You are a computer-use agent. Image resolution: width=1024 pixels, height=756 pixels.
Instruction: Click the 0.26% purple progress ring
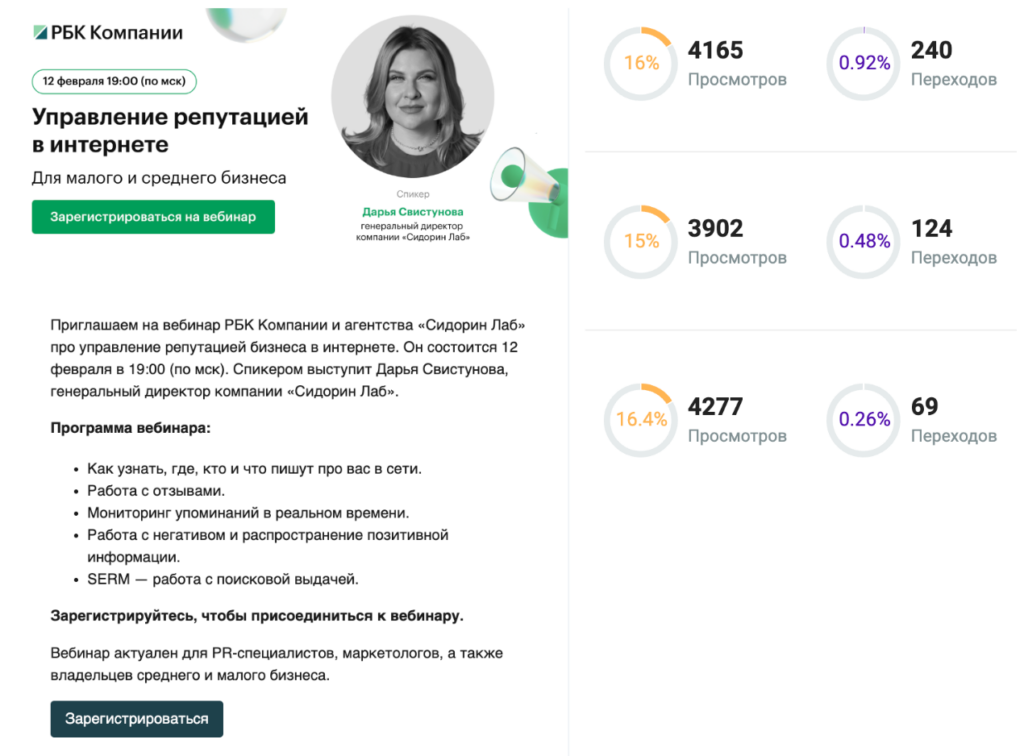863,420
